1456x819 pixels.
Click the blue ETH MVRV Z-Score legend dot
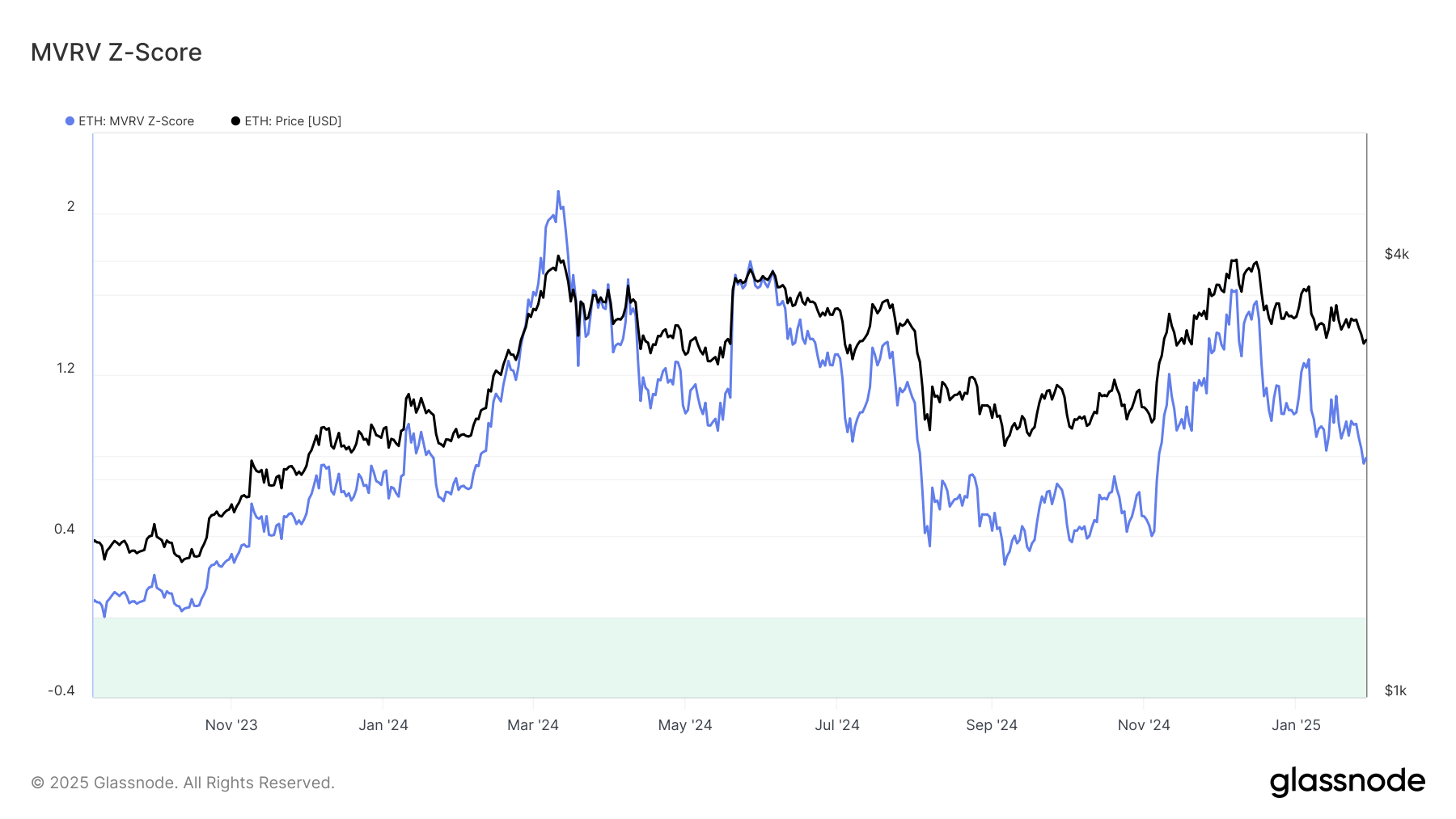click(70, 121)
